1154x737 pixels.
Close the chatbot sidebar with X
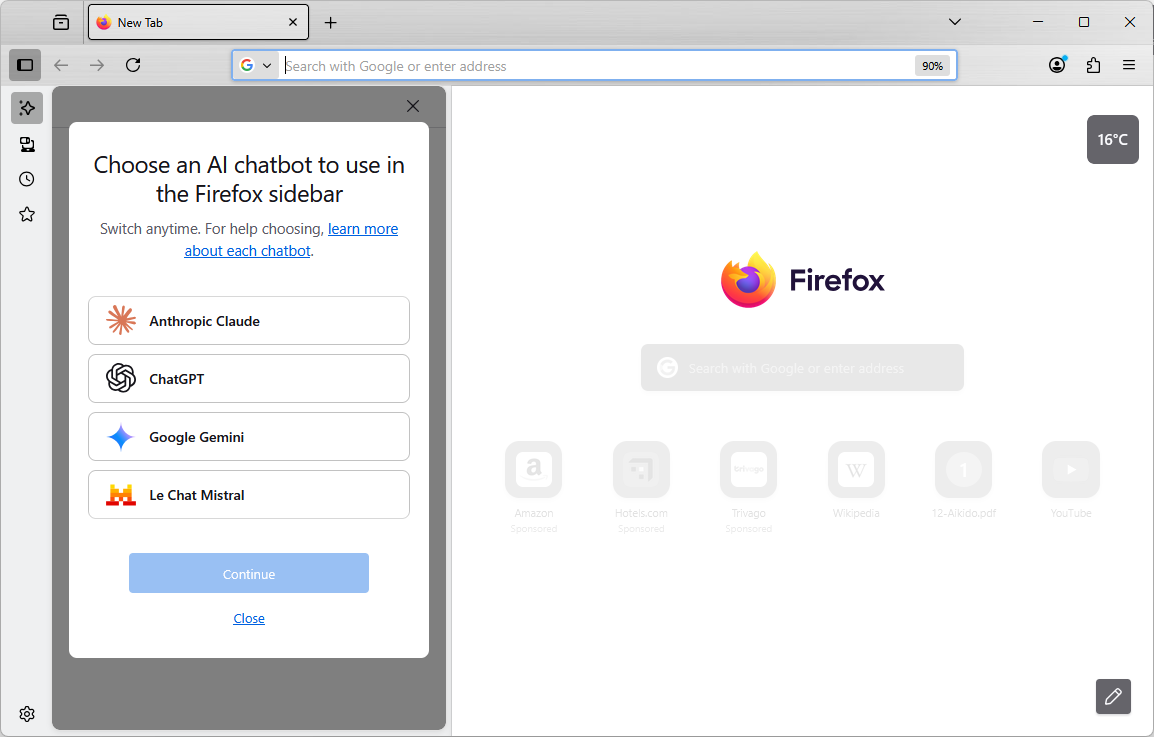413,106
